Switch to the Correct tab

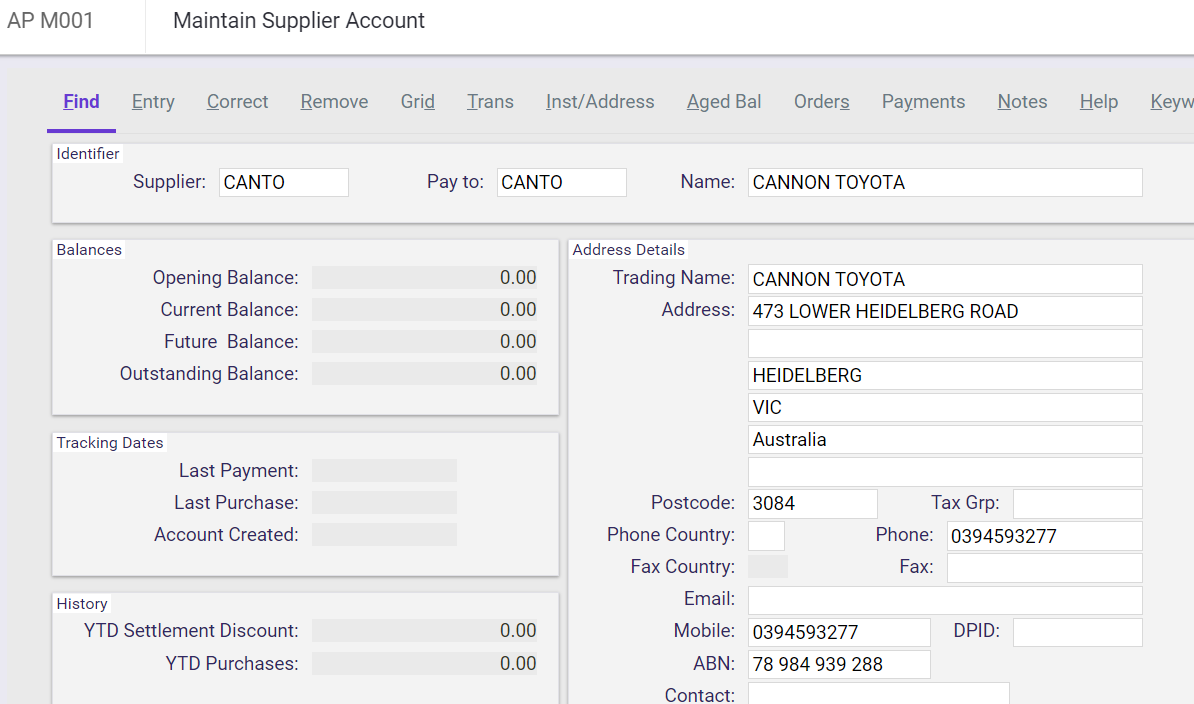coord(238,102)
